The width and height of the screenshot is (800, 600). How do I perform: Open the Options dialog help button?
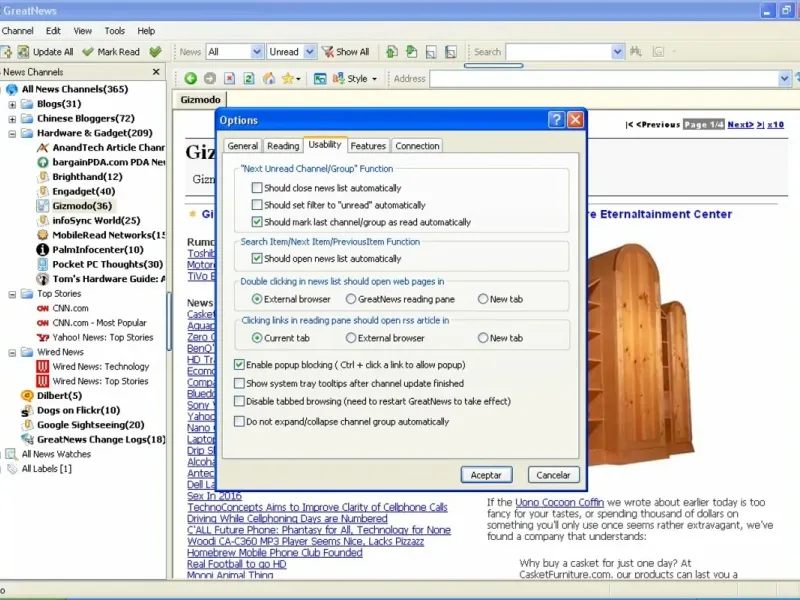(x=556, y=120)
